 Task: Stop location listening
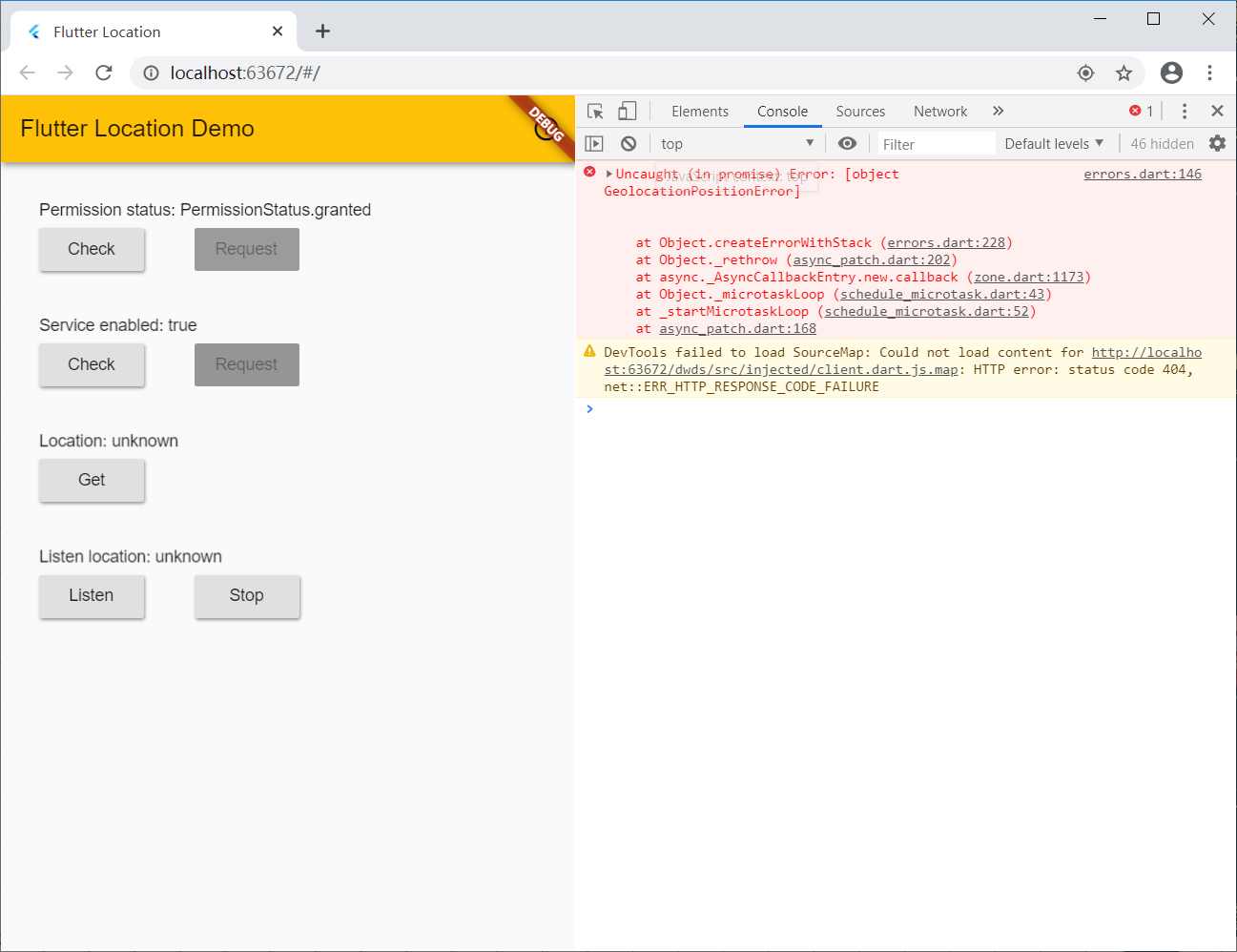247,596
